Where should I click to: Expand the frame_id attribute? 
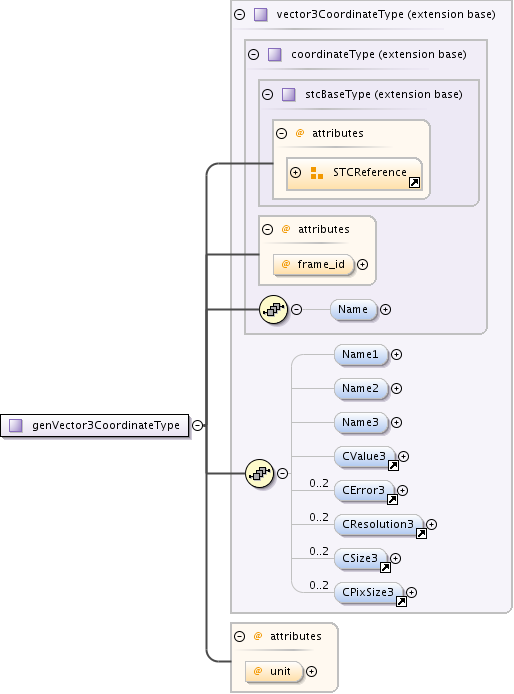coord(363,265)
